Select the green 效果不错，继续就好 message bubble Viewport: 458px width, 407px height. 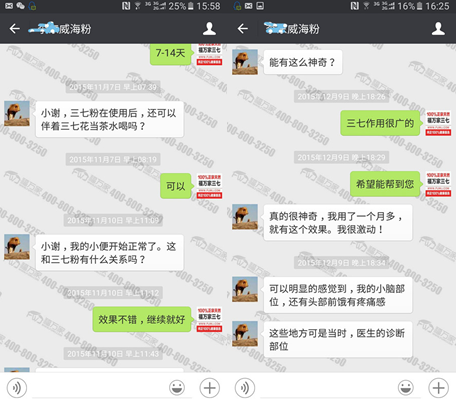(142, 319)
